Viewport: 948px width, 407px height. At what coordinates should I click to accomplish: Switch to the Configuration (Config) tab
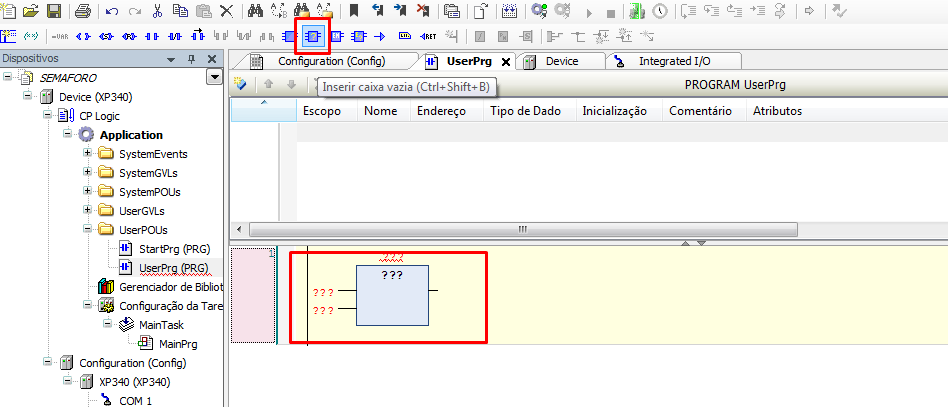[329, 61]
